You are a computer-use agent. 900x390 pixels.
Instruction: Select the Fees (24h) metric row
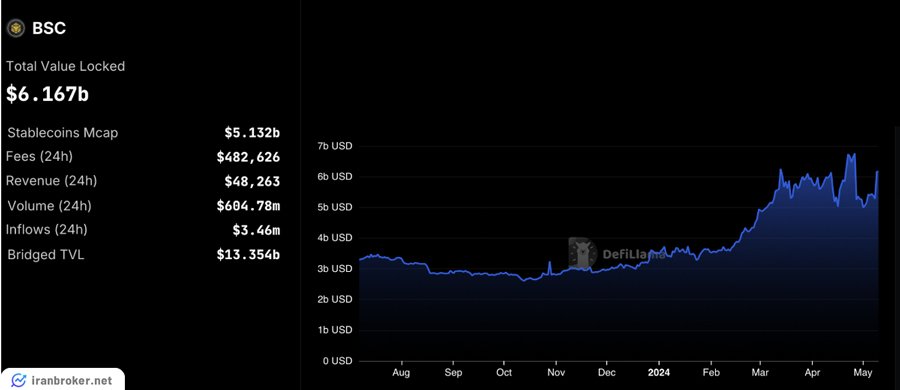[x=143, y=156]
